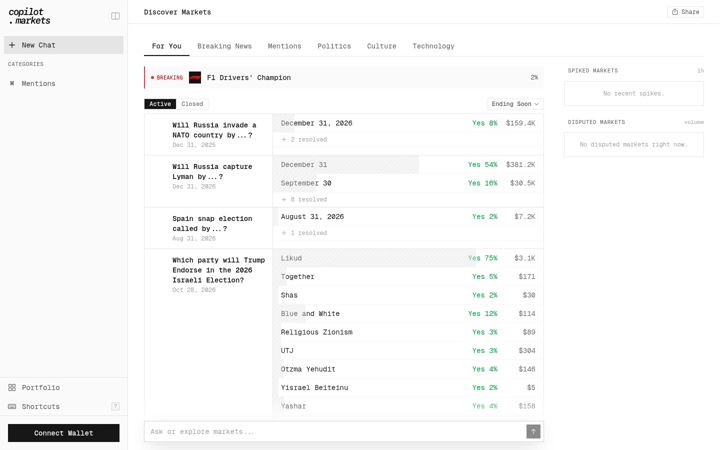The image size is (720, 450).
Task: Select the For You tab
Action: [167, 46]
